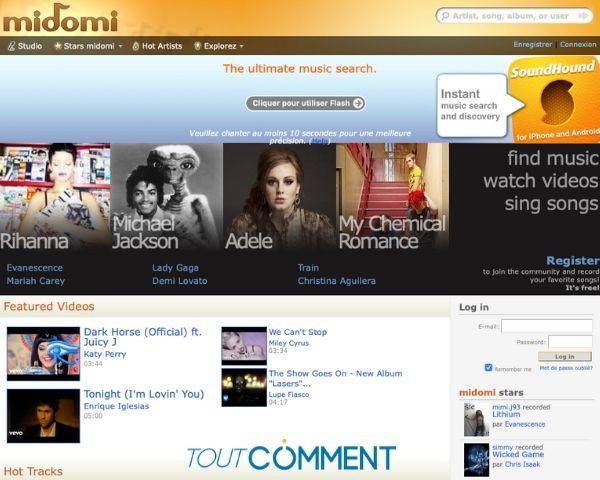This screenshot has height=480, width=600.
Task: Click the Hot Artists flame icon
Action: (135, 46)
